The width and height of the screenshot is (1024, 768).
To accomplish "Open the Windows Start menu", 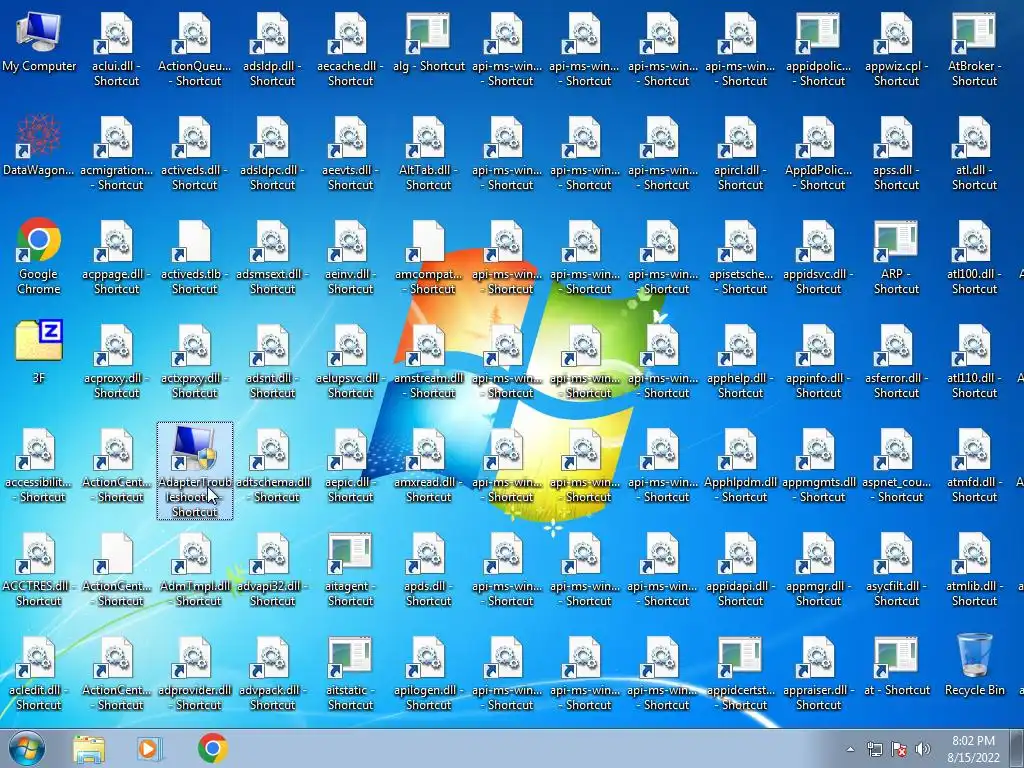I will 26,748.
